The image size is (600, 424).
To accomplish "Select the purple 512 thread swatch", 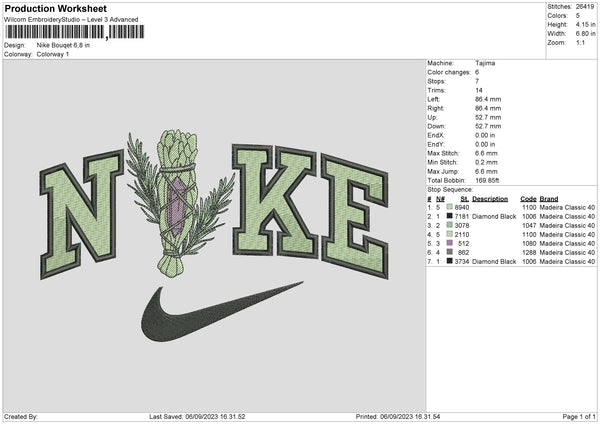I will pyautogui.click(x=452, y=242).
